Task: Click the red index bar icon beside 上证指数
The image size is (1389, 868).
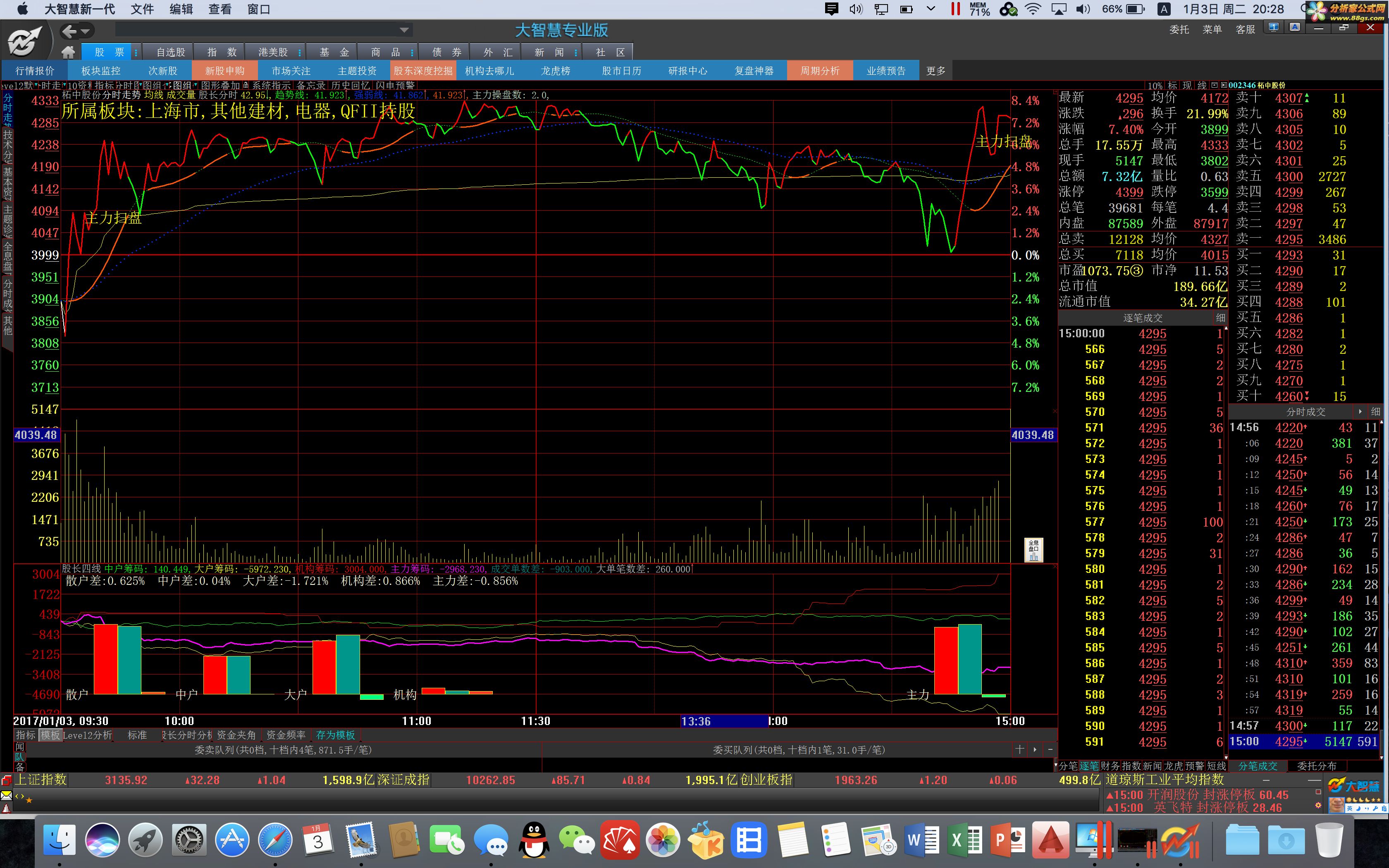Action: 6,780
